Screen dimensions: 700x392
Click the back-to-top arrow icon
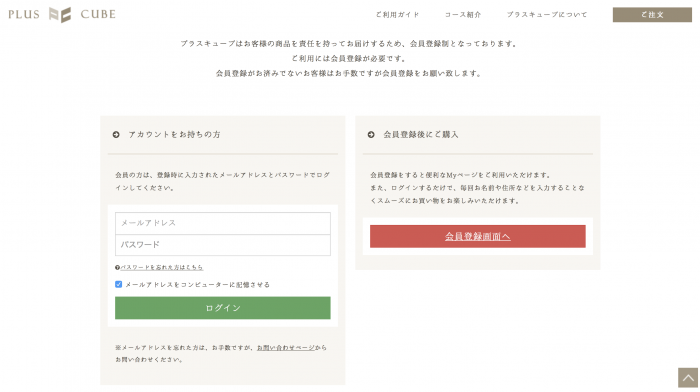[688, 378]
